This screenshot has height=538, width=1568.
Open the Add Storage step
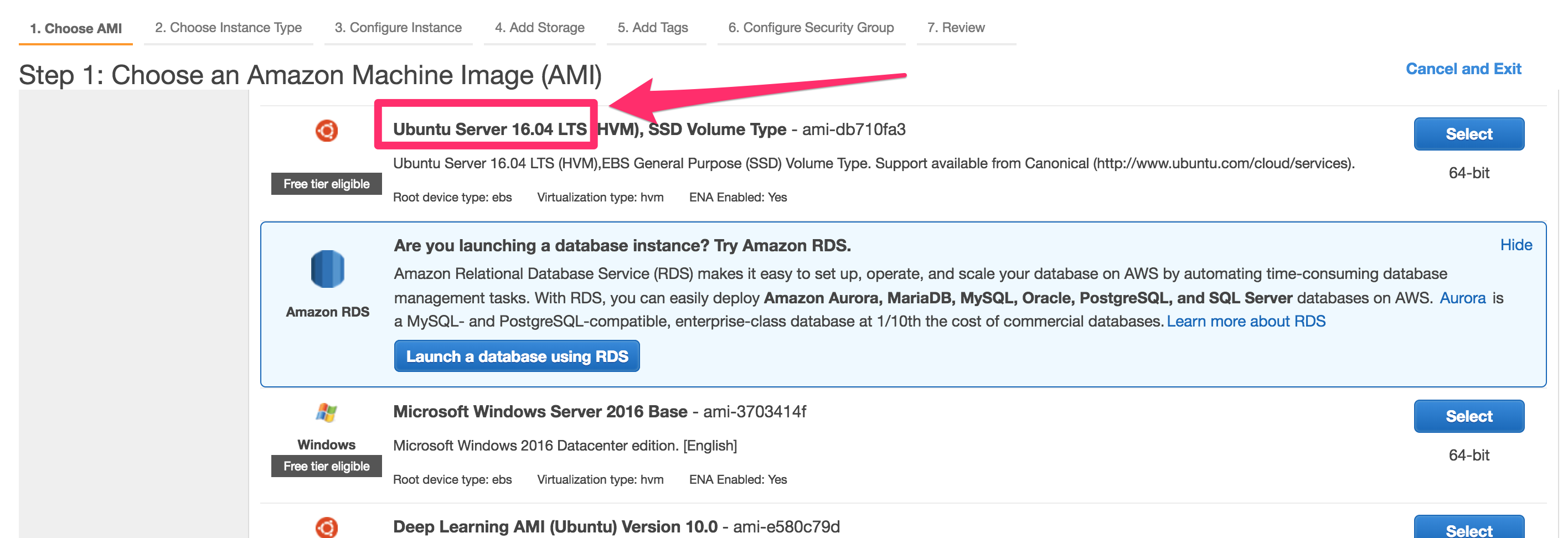point(539,27)
